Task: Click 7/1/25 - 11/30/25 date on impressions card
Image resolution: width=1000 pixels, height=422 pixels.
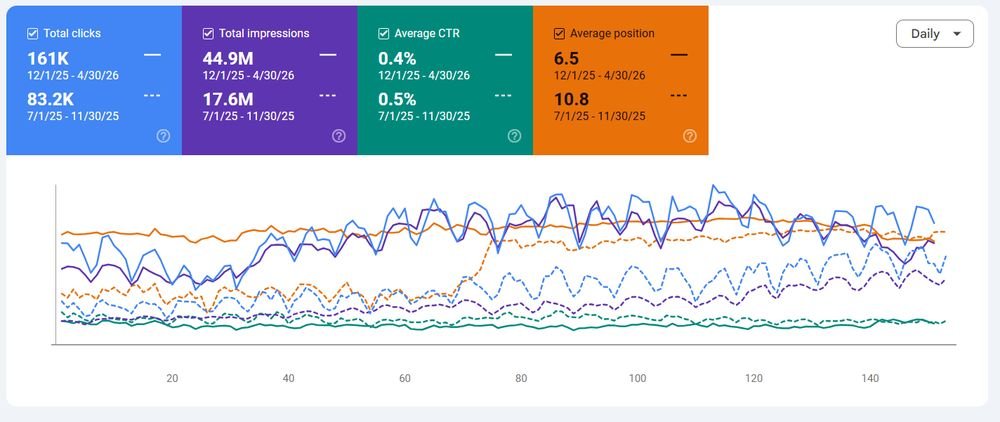Action: (x=249, y=117)
